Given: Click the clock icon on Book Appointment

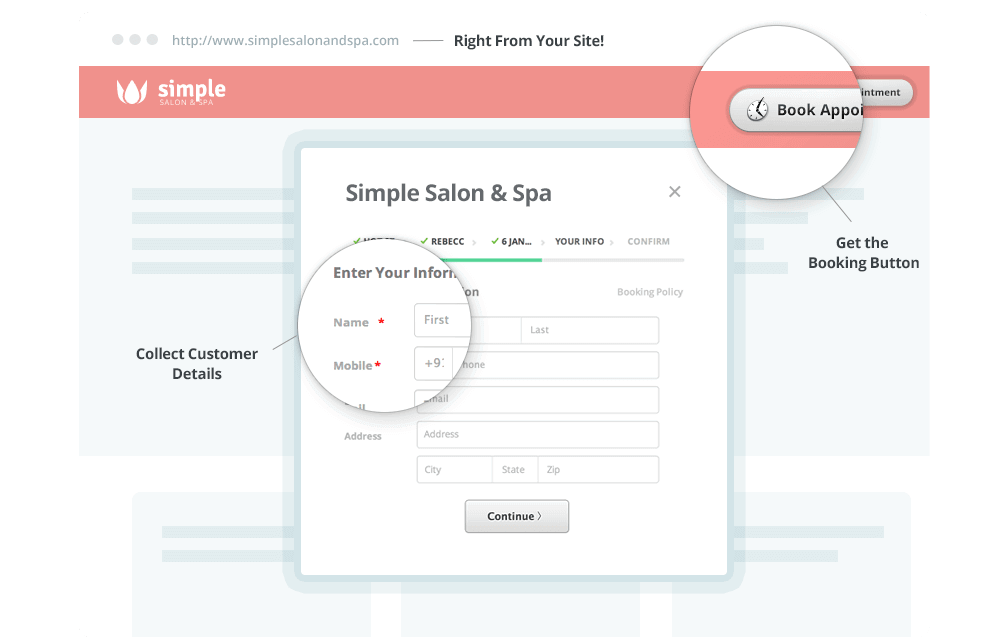Looking at the screenshot, I should point(757,110).
